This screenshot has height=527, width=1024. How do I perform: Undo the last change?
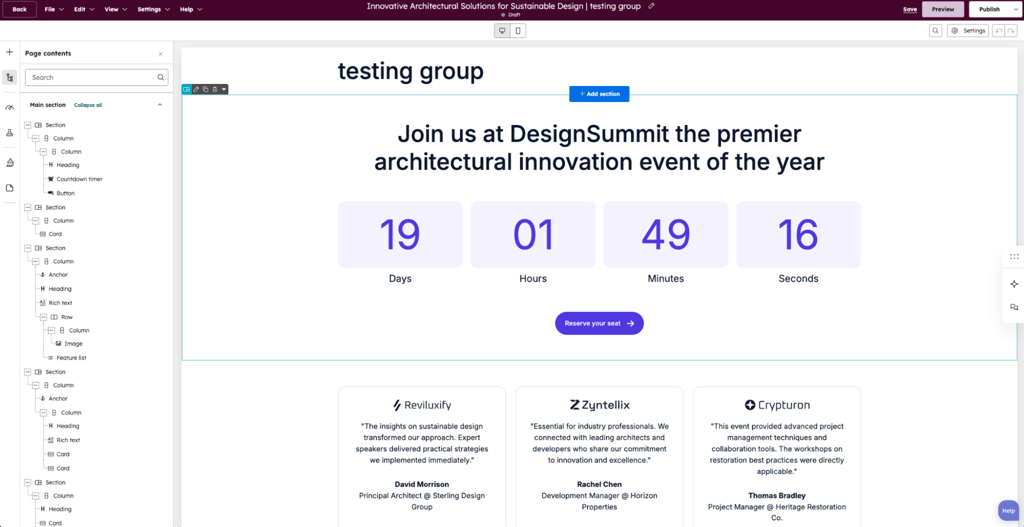tap(998, 31)
